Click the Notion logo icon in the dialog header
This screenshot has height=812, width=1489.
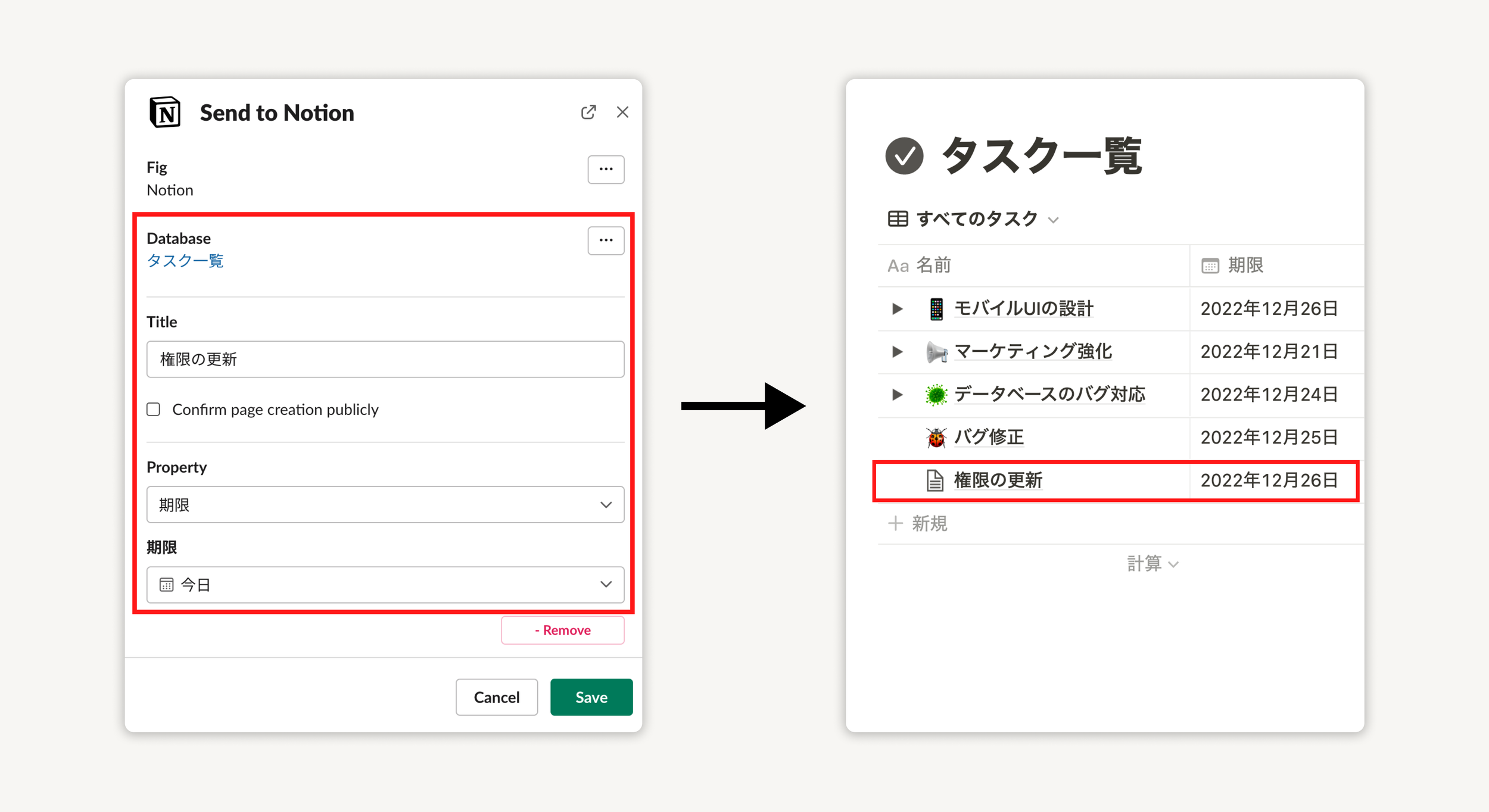pyautogui.click(x=165, y=113)
